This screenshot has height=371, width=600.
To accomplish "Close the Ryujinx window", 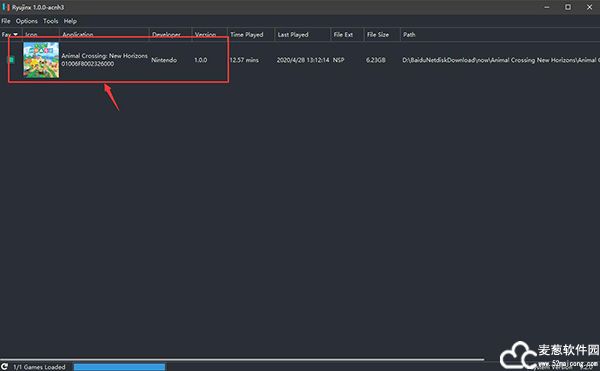I will click(589, 7).
